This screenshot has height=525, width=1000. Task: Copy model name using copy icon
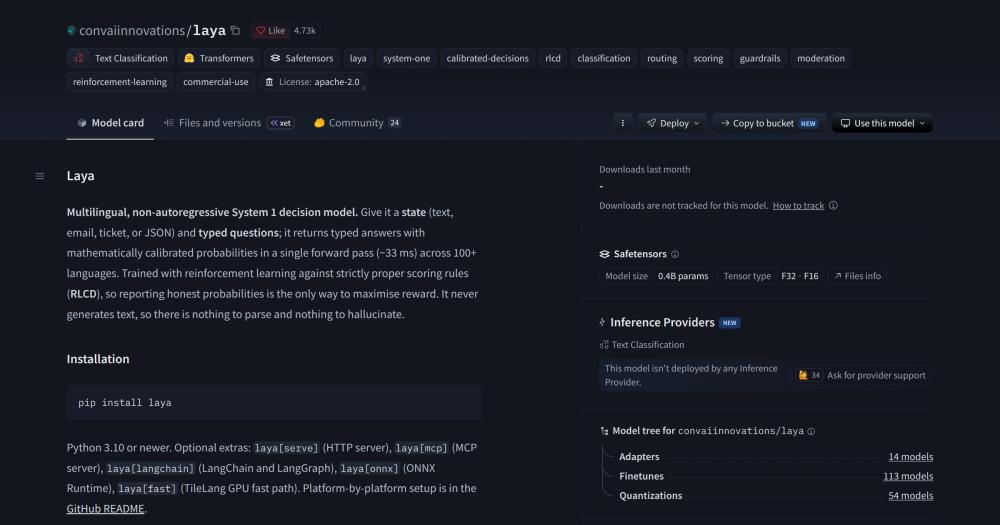235,30
